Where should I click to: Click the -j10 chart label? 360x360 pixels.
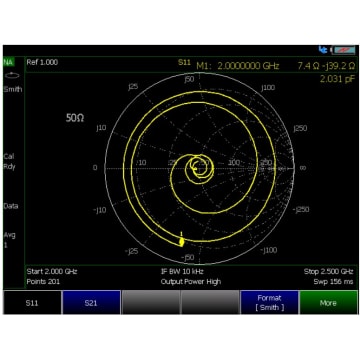[x=99, y=210]
